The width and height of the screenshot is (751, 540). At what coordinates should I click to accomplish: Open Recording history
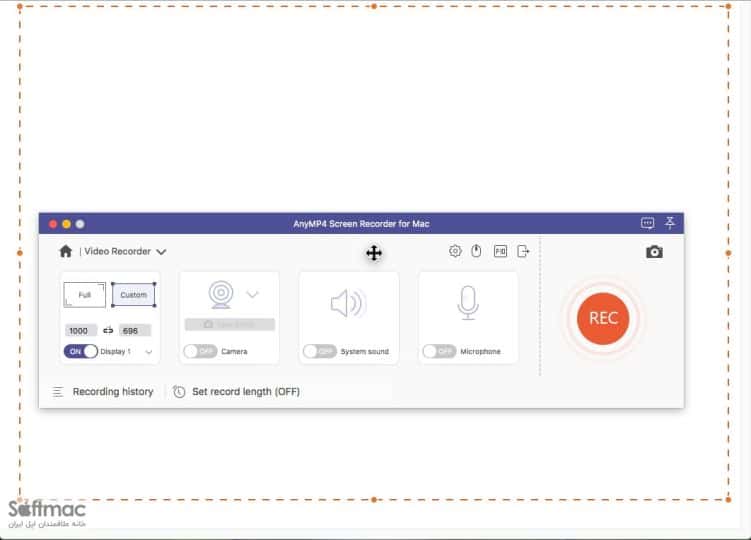pyautogui.click(x=113, y=392)
